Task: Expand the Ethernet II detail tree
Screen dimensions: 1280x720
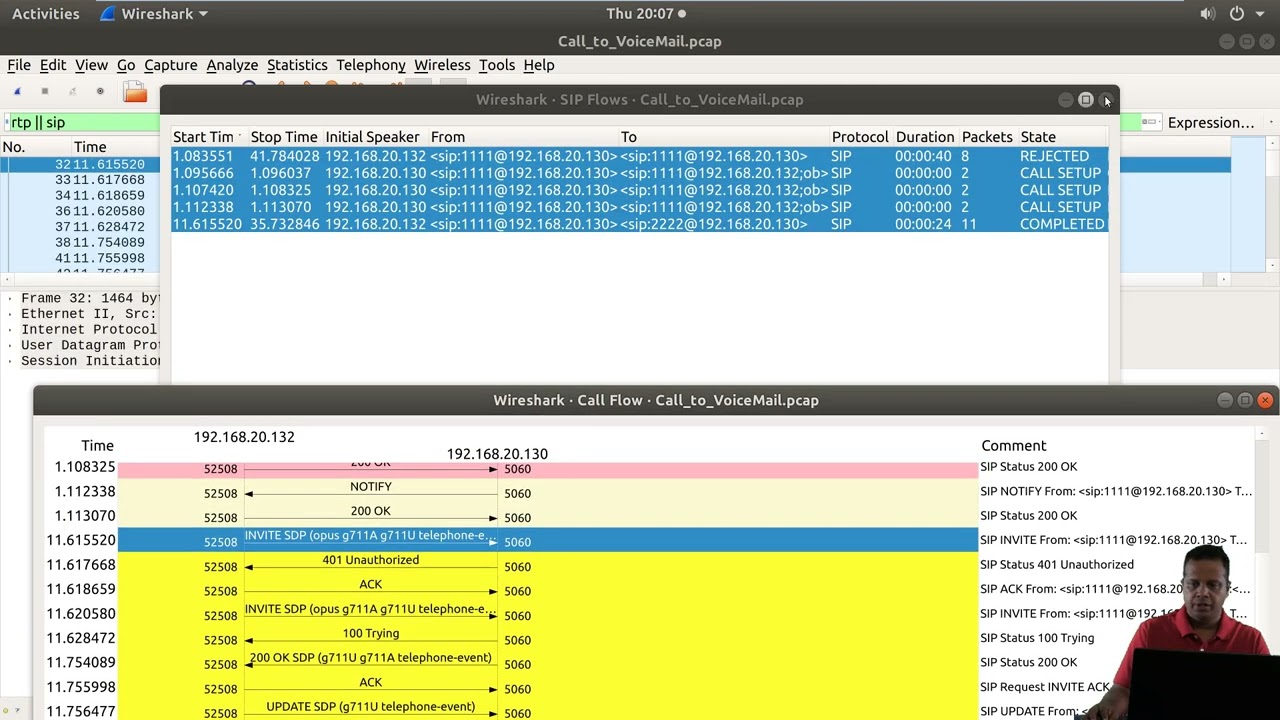Action: tap(10, 314)
